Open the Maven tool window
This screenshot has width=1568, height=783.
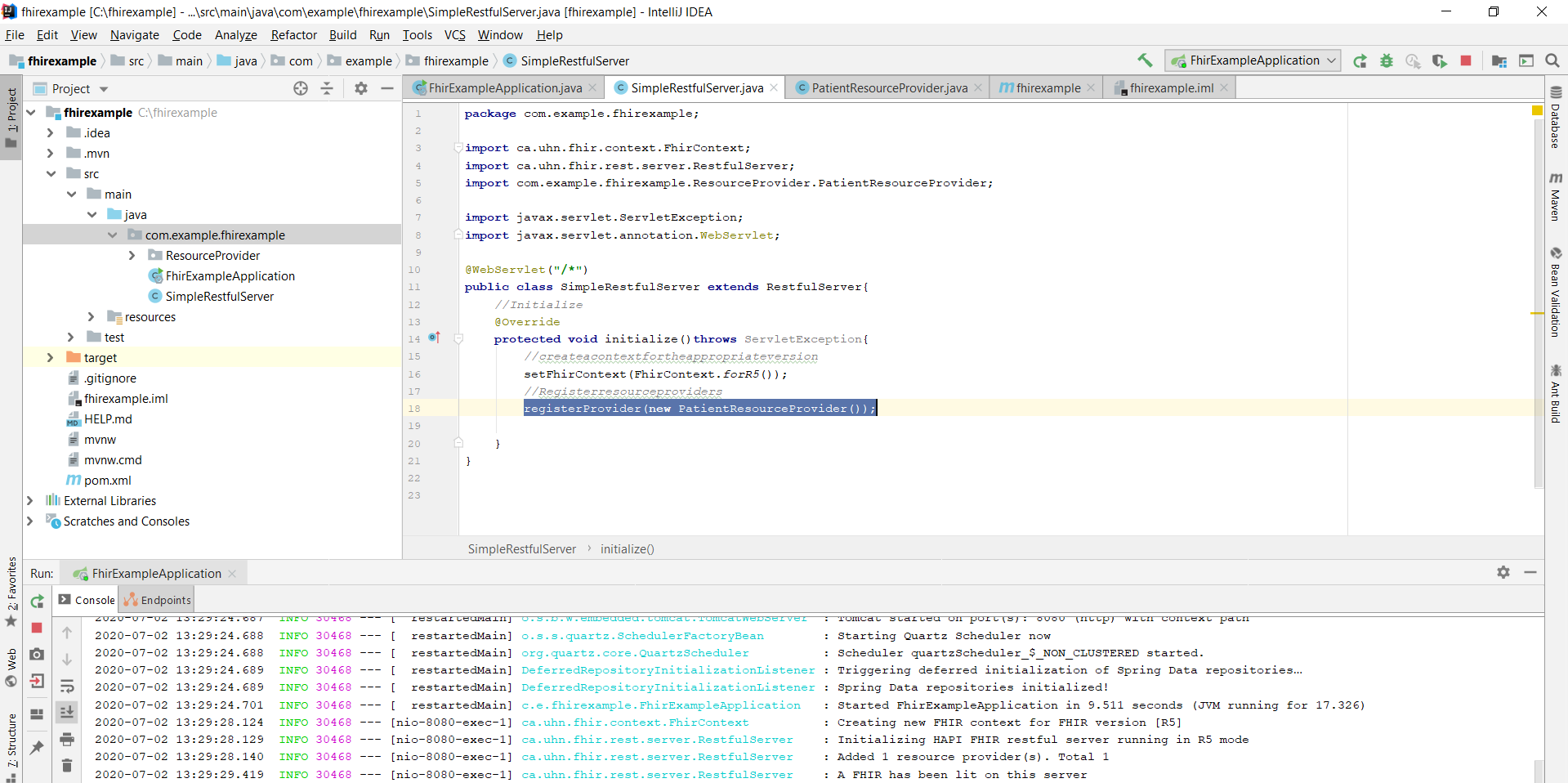click(1556, 196)
